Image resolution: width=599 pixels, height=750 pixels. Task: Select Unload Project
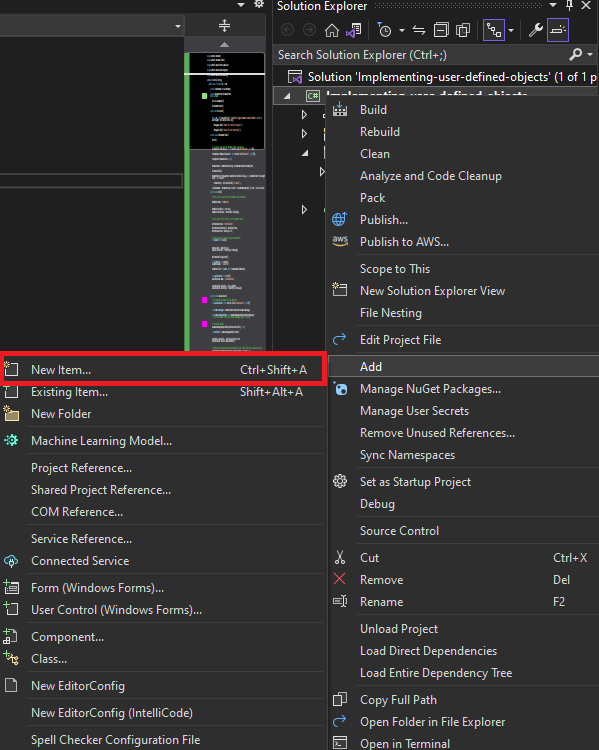tap(399, 629)
